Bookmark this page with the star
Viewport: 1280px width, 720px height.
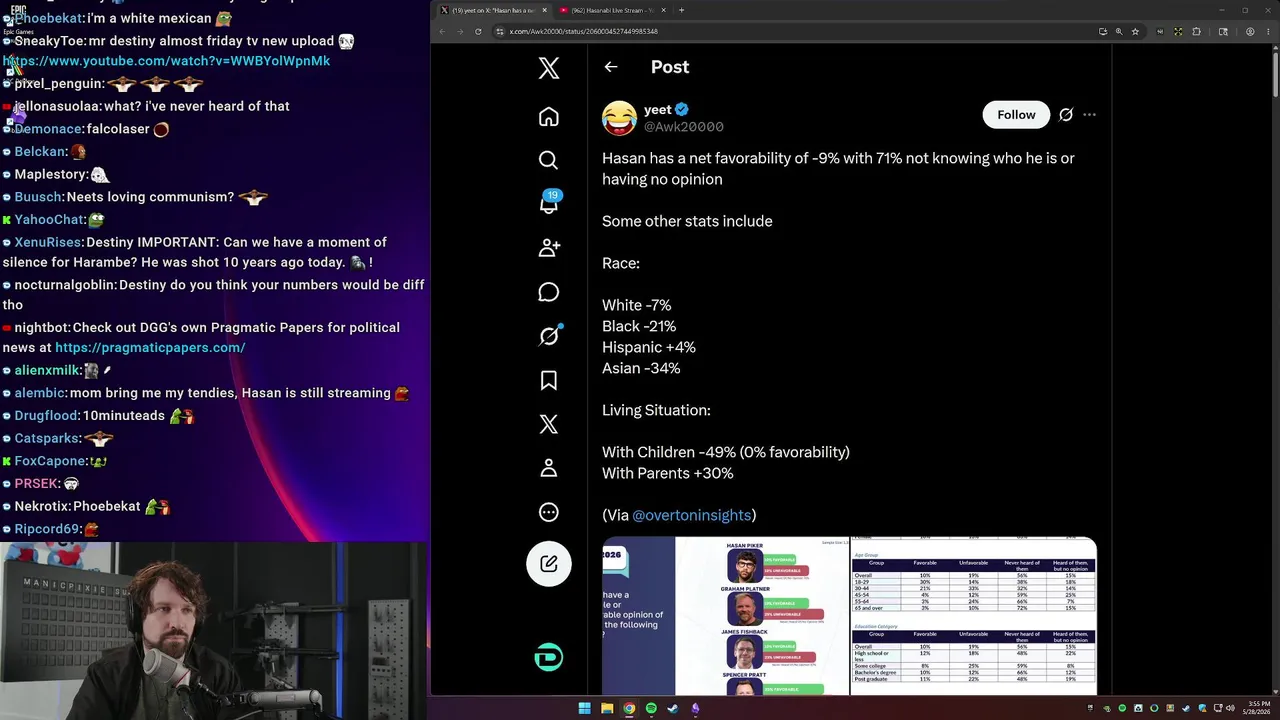1135,31
